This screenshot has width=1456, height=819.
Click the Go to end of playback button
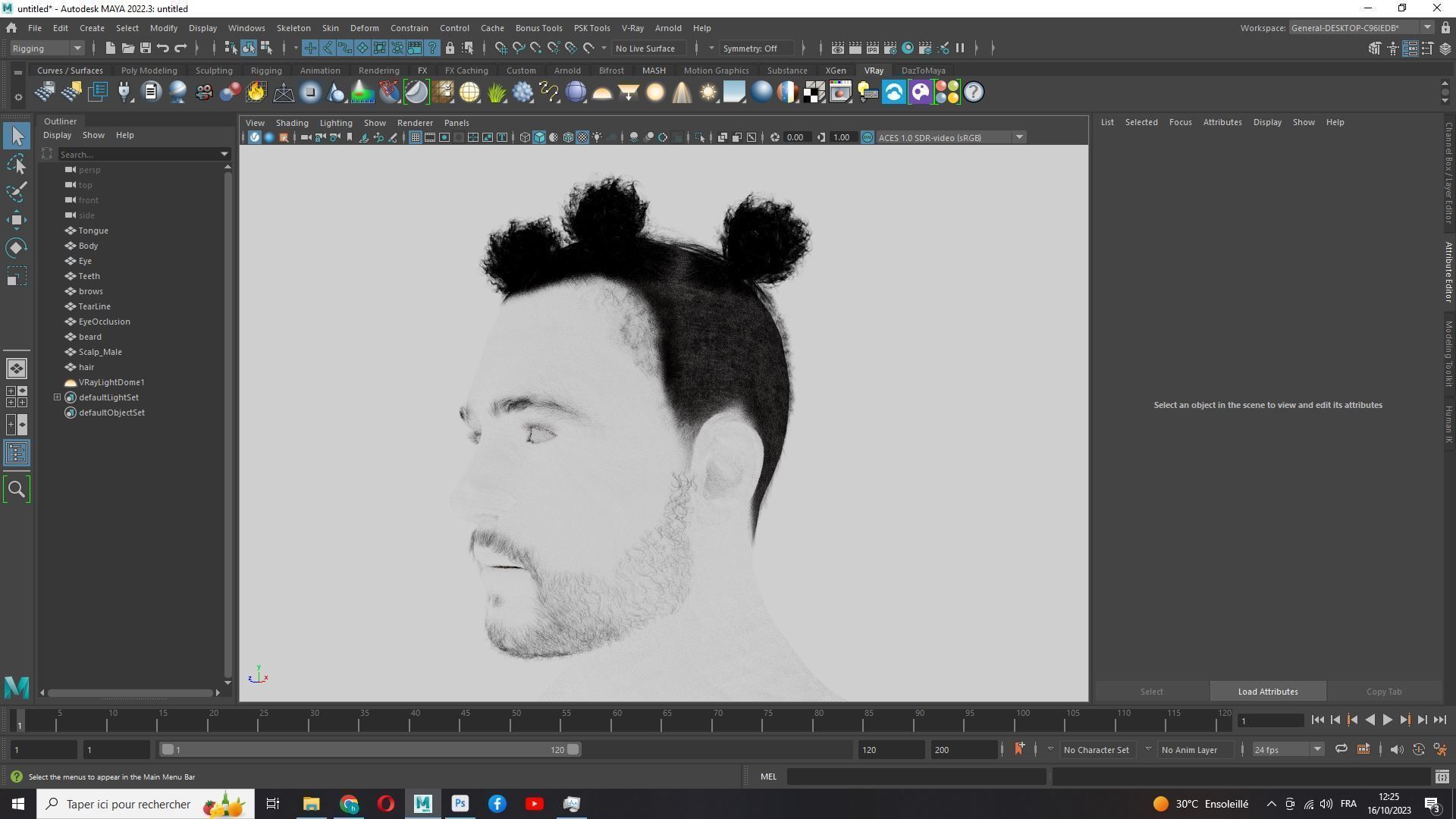point(1439,720)
